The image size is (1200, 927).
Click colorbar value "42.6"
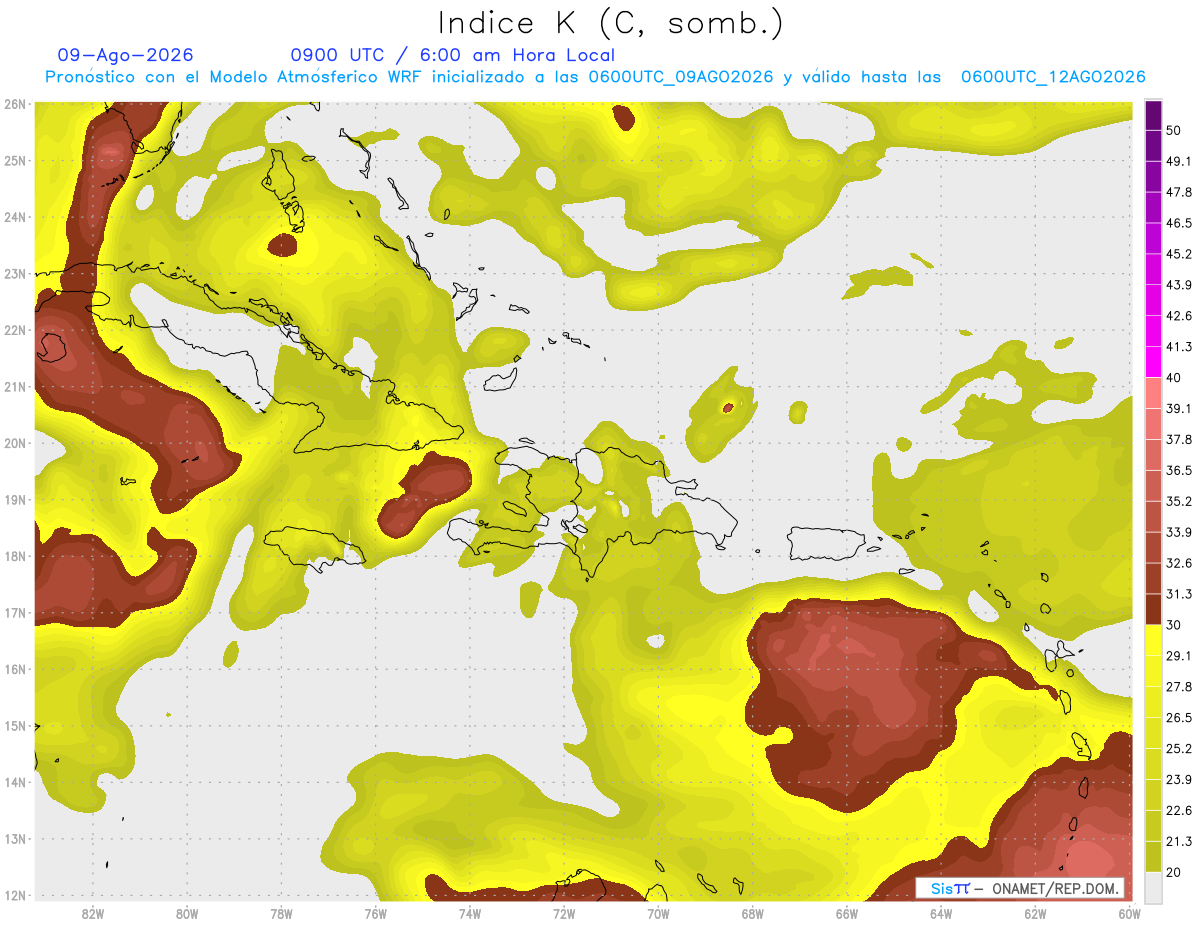pyautogui.click(x=1179, y=315)
